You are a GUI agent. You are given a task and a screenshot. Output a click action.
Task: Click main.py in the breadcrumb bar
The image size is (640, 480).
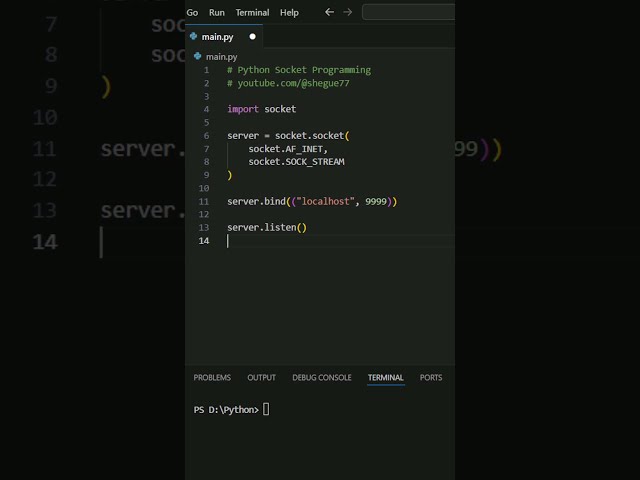(x=221, y=57)
